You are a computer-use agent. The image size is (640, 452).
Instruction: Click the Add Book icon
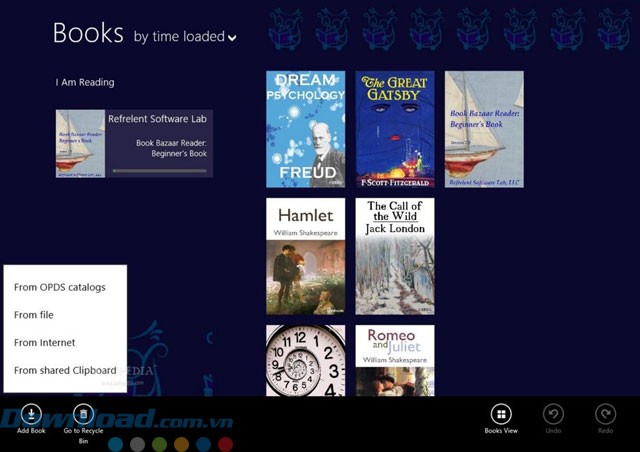click(31, 414)
